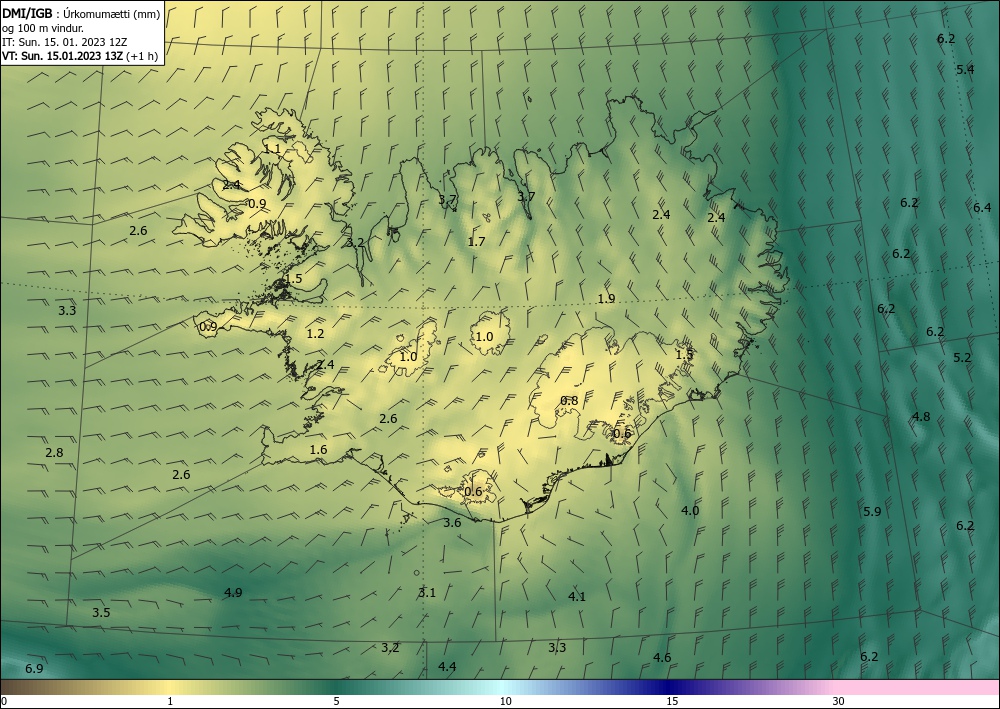1000x709 pixels.
Task: Click the 5.9 value label
Action: coord(872,511)
